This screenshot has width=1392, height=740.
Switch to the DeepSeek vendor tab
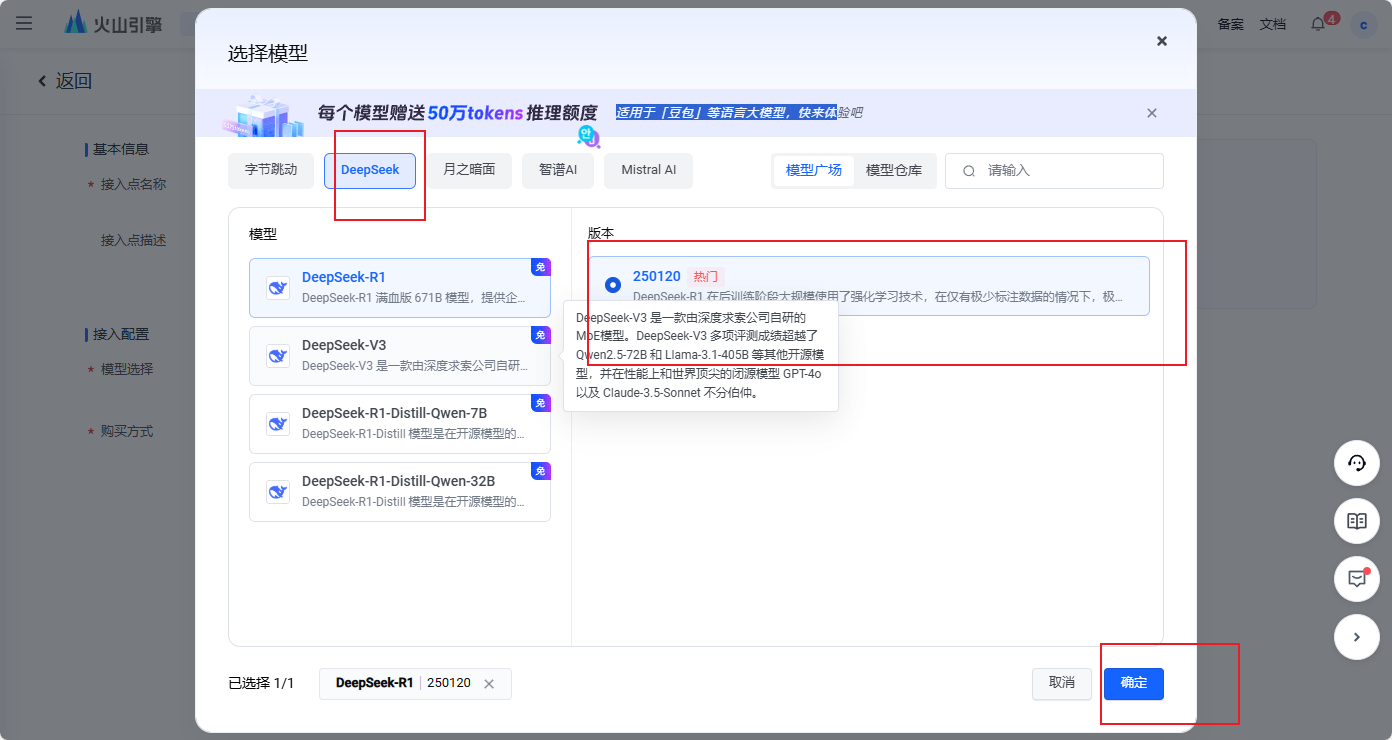pyautogui.click(x=370, y=170)
